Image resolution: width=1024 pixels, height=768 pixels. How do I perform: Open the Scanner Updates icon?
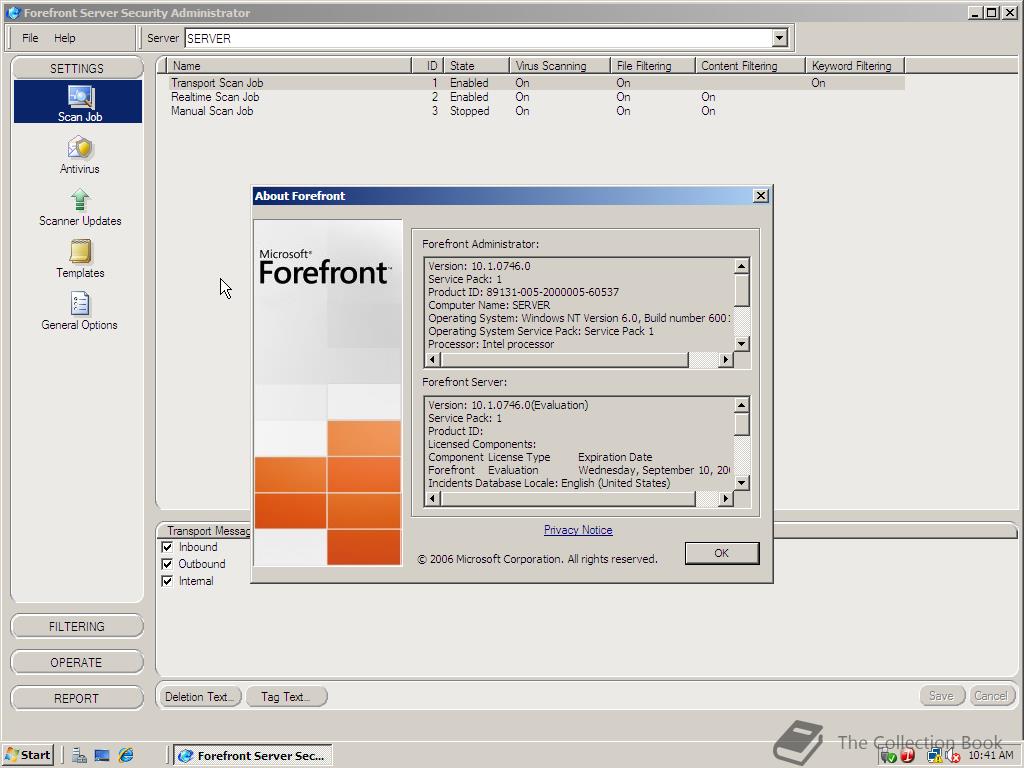click(80, 207)
